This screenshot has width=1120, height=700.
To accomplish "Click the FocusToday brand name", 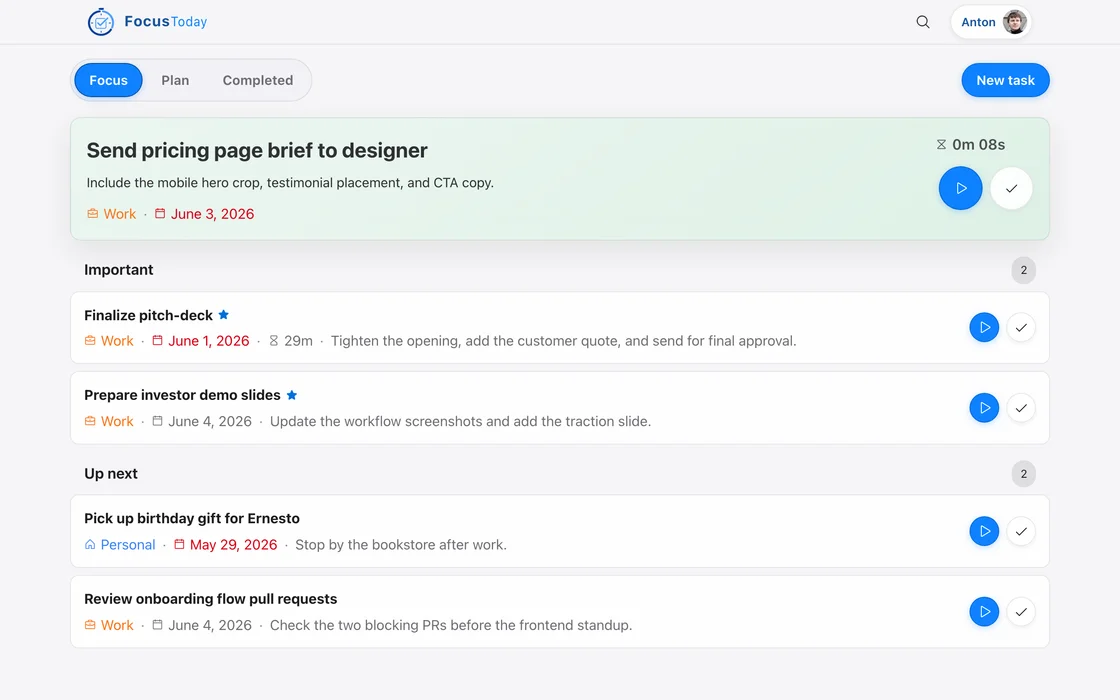I will [166, 21].
